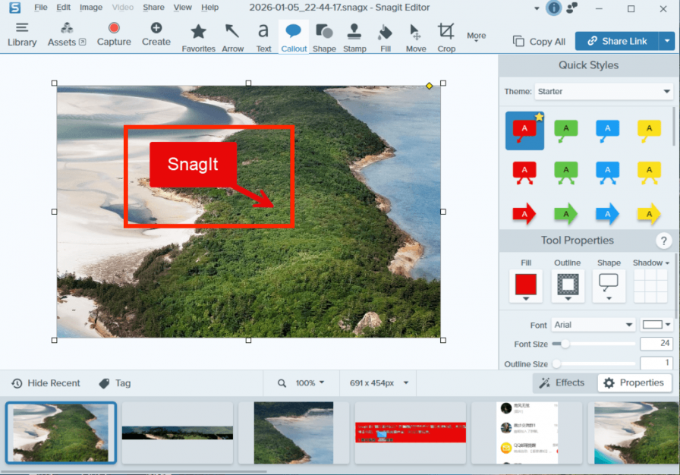Select the Arrow tool
Viewport: 680px width, 475px height.
tap(231, 36)
